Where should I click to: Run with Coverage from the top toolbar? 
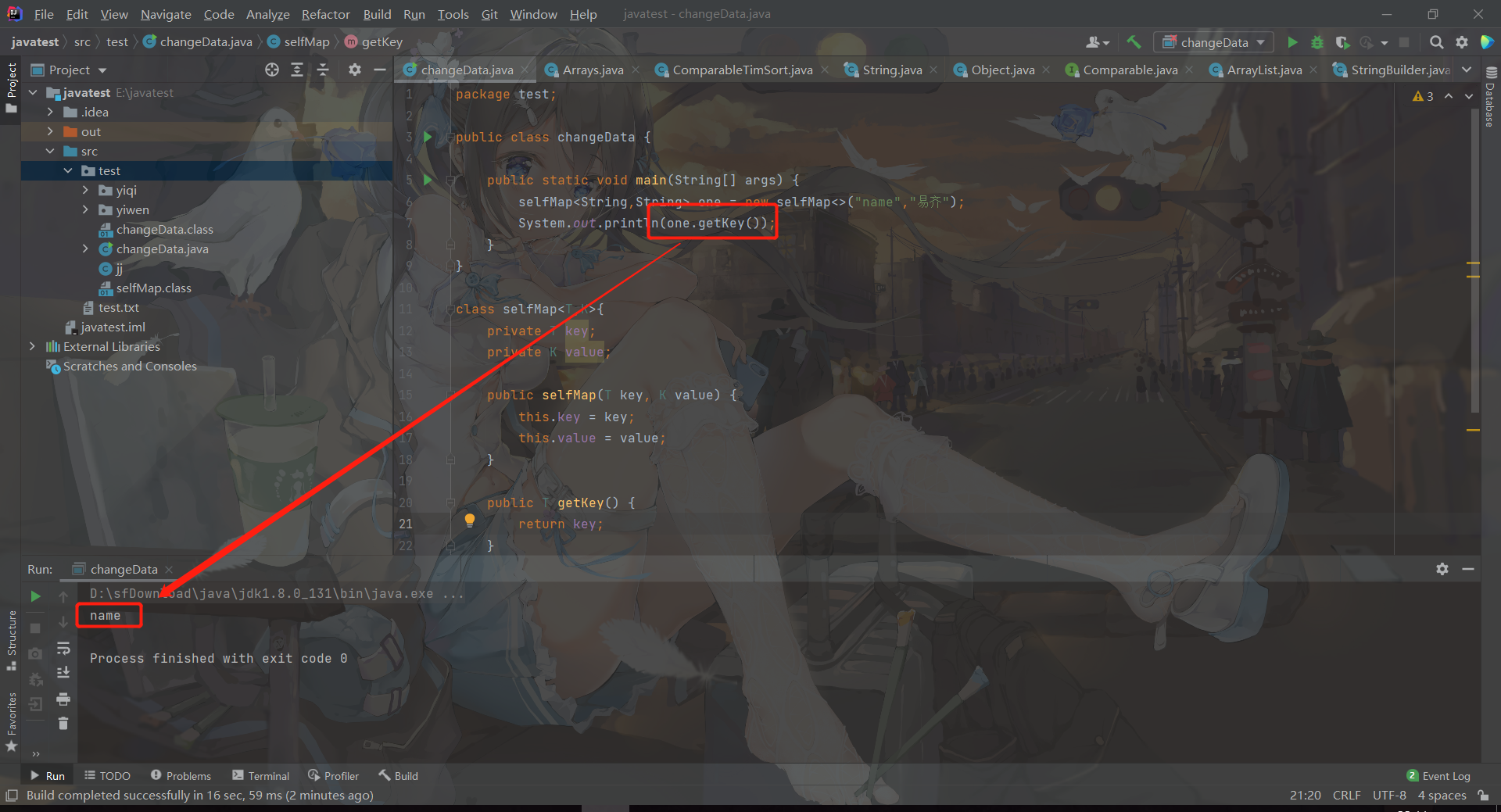[x=1342, y=42]
